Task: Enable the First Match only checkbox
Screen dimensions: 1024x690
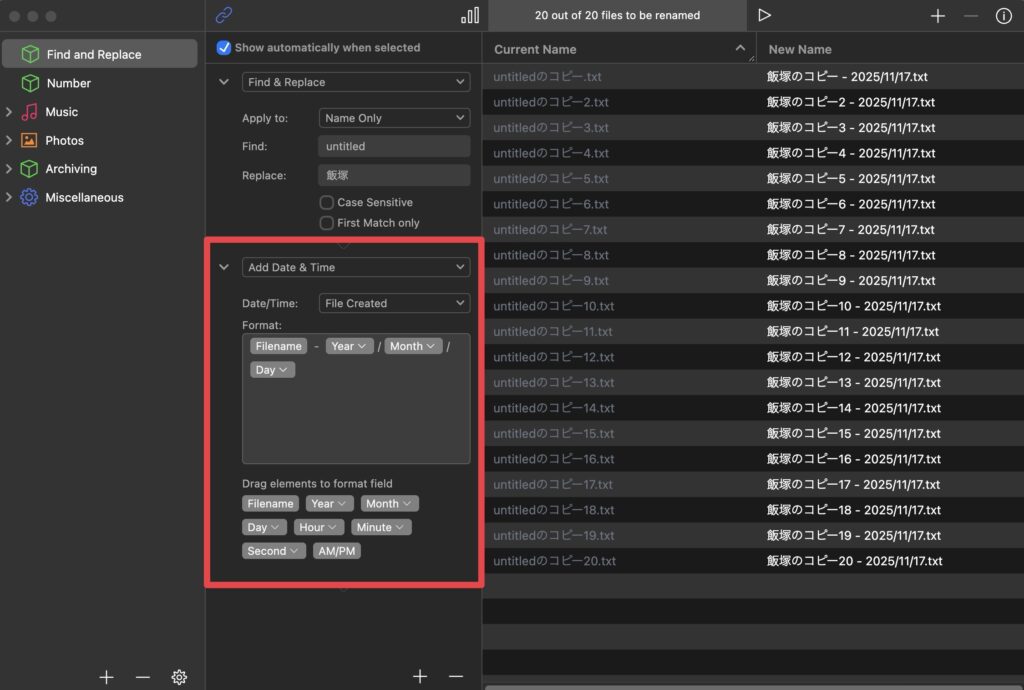Action: click(326, 223)
